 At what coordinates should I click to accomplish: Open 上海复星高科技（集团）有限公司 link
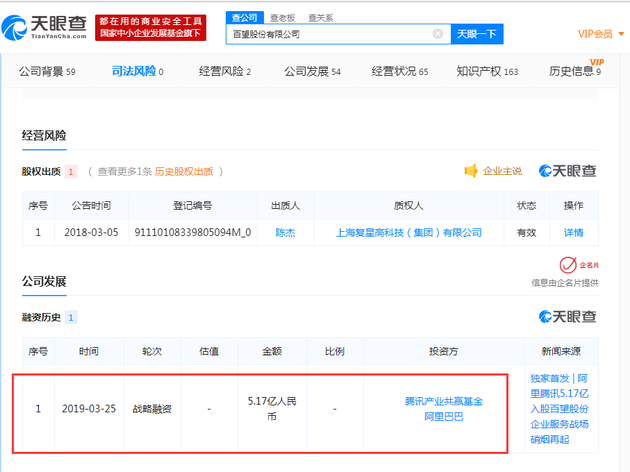pyautogui.click(x=409, y=233)
